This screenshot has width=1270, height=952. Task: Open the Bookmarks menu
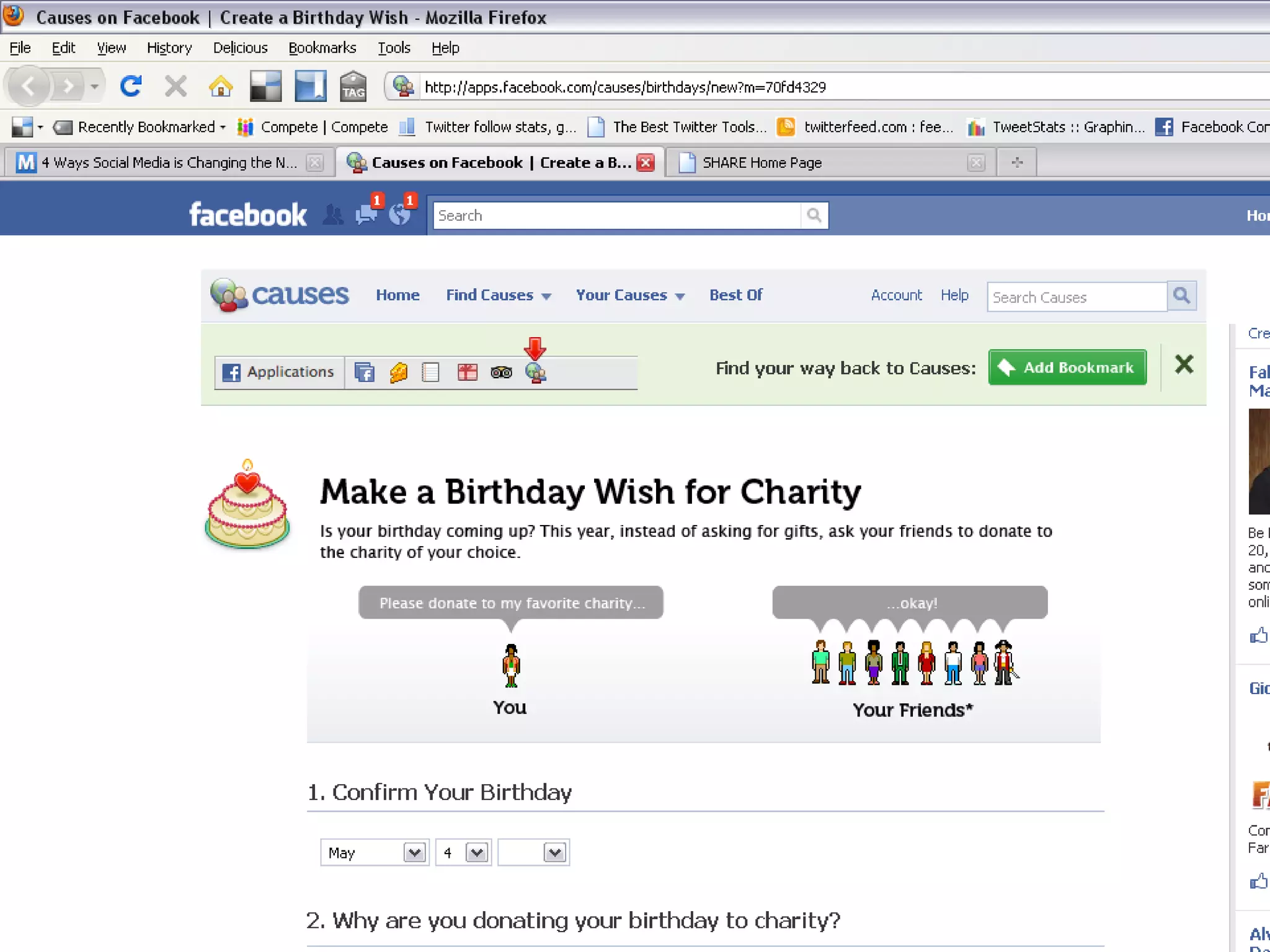point(322,48)
